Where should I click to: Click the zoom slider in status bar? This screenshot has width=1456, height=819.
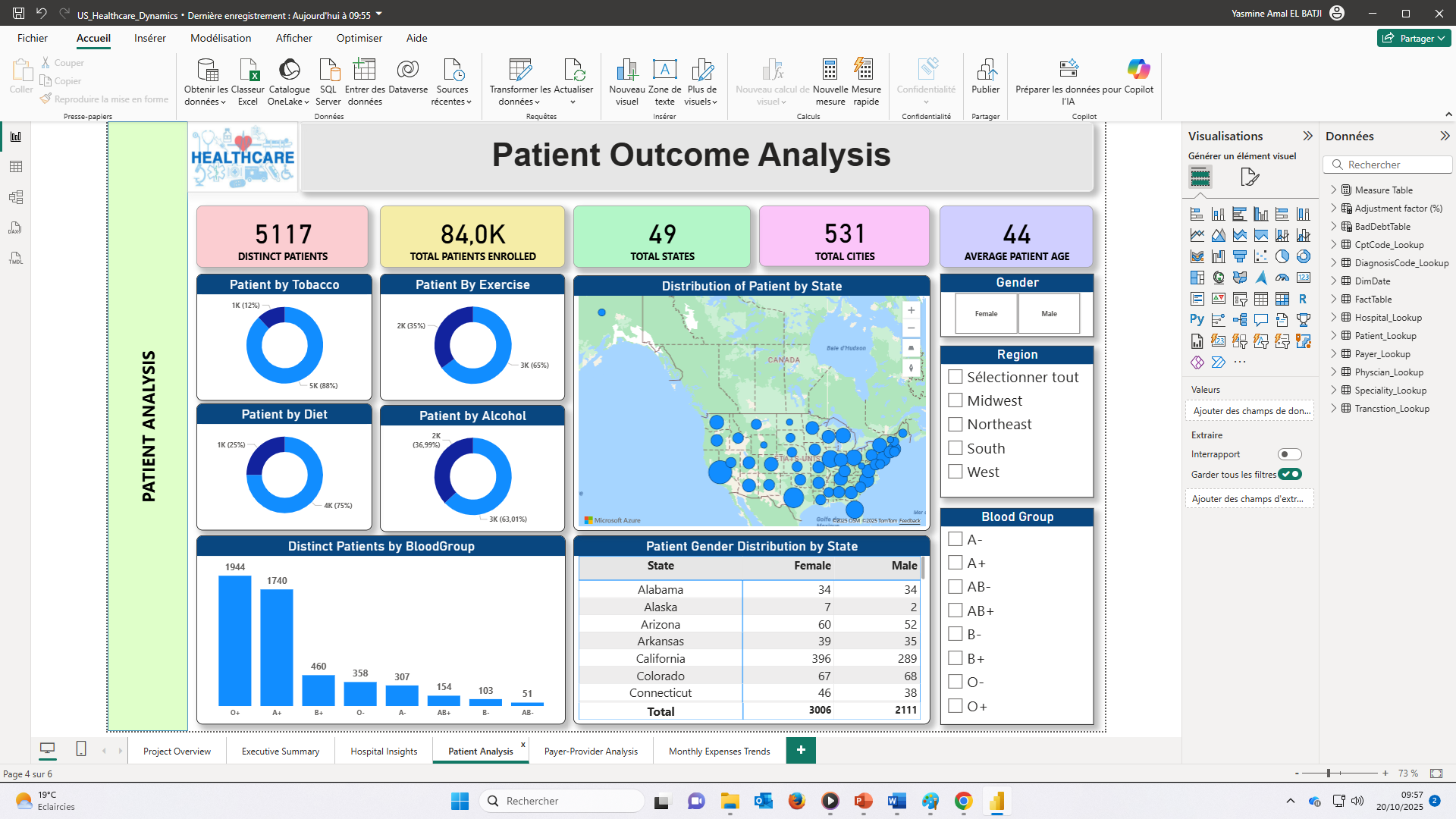click(1328, 773)
